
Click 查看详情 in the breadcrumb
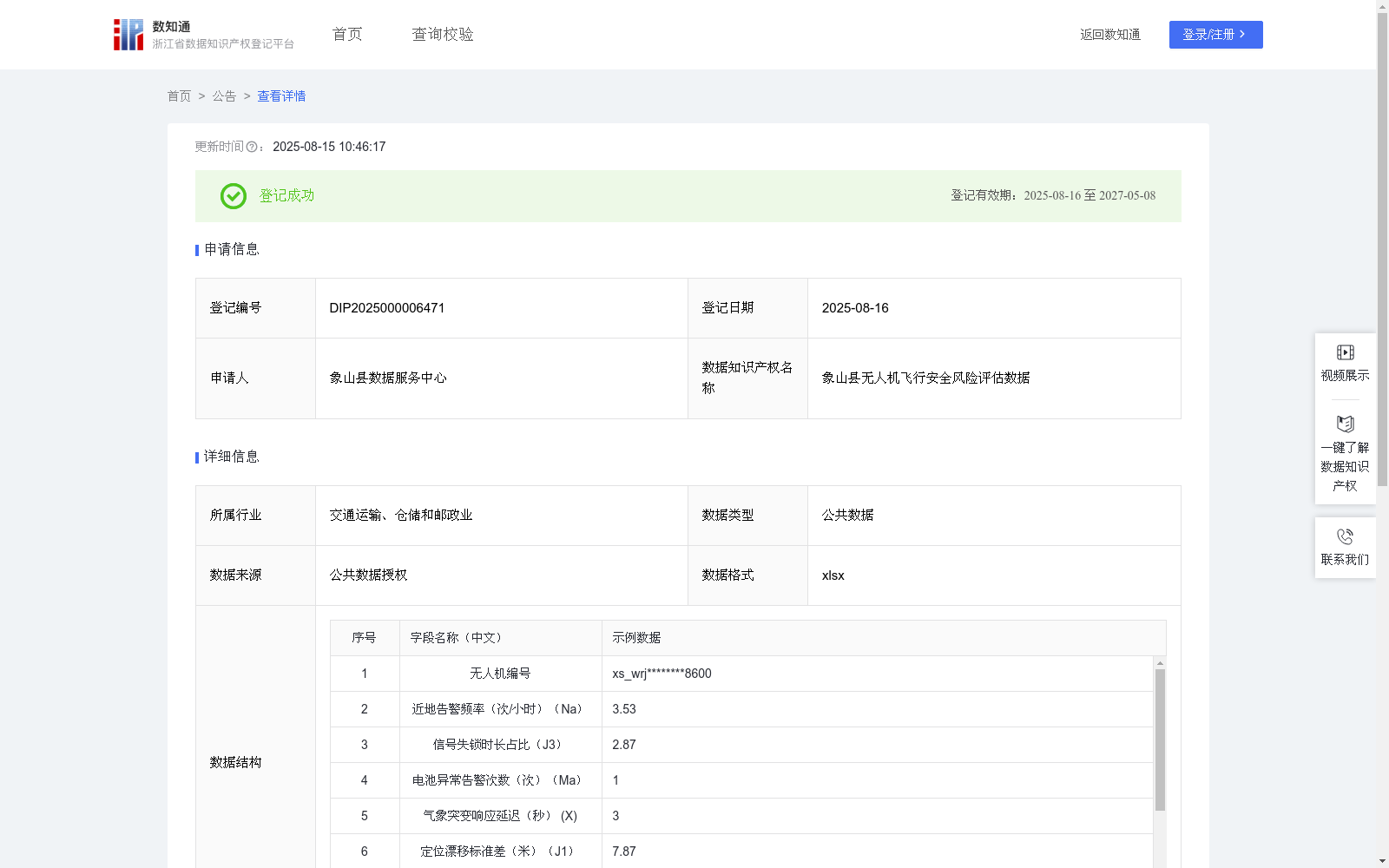[x=281, y=96]
